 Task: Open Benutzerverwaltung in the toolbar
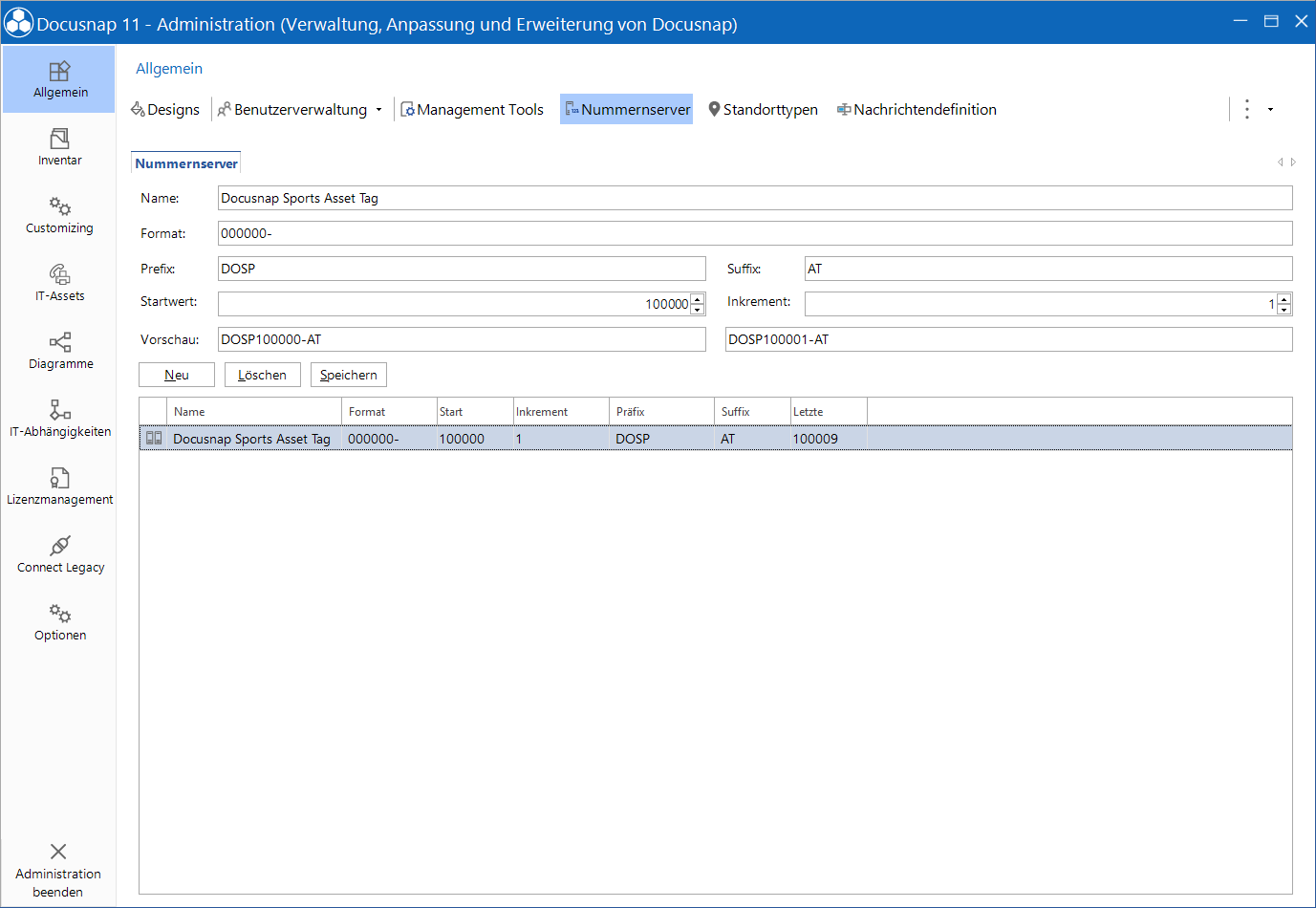pos(291,109)
